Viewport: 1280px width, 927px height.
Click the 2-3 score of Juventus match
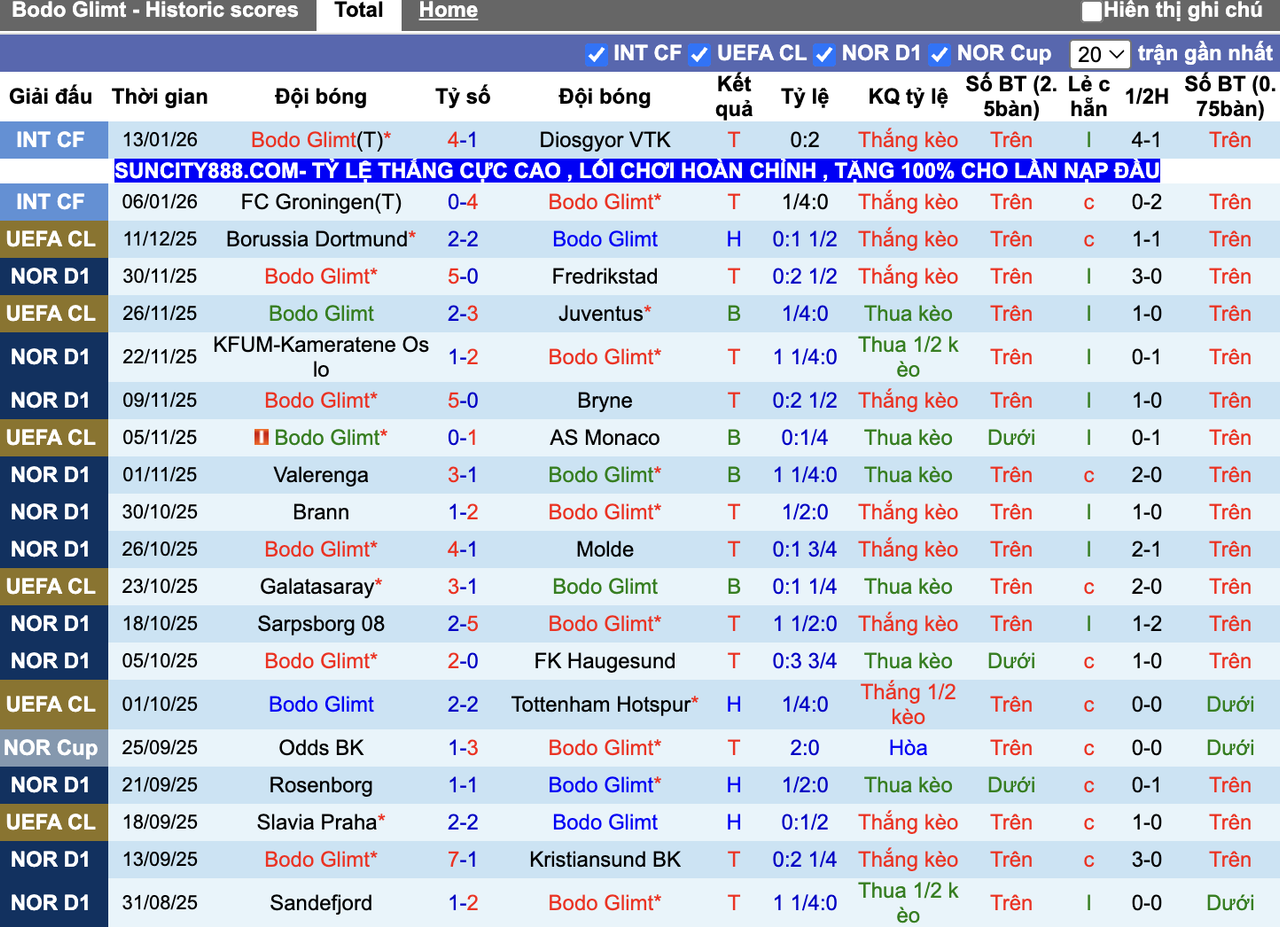[x=462, y=314]
